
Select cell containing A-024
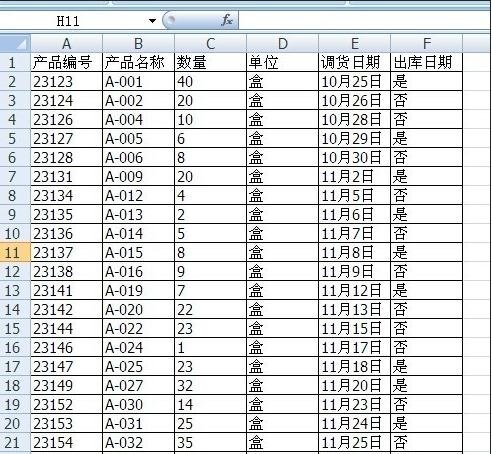139,347
